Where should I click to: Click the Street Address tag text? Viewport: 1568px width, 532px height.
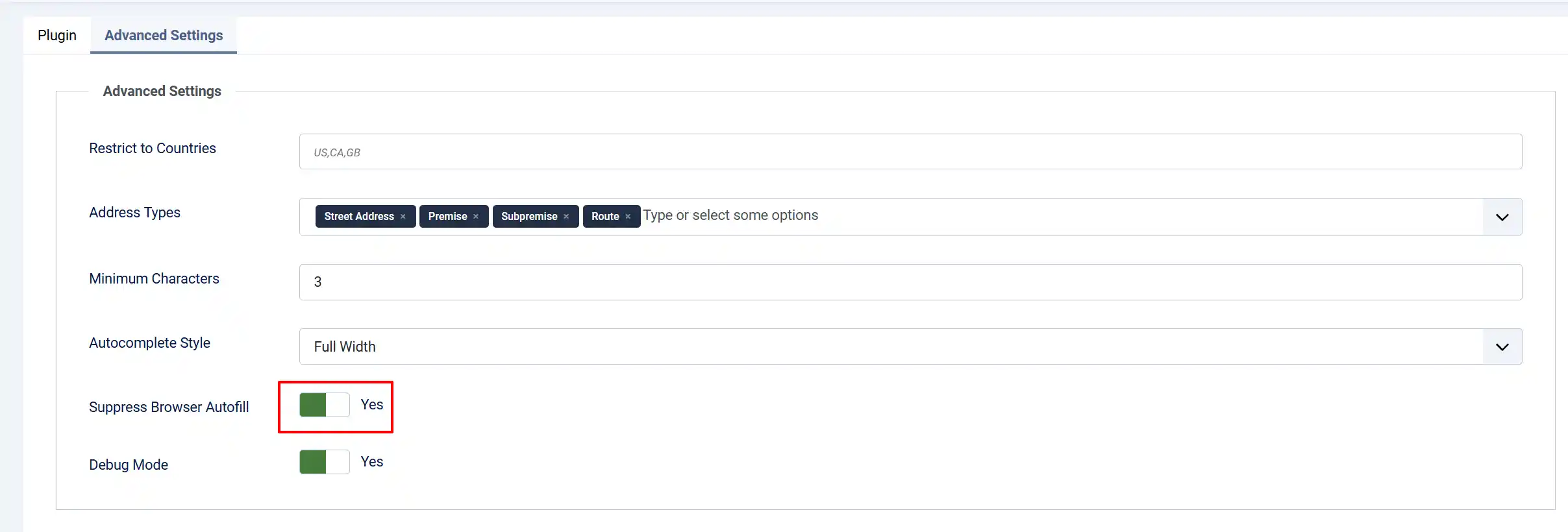coord(359,216)
